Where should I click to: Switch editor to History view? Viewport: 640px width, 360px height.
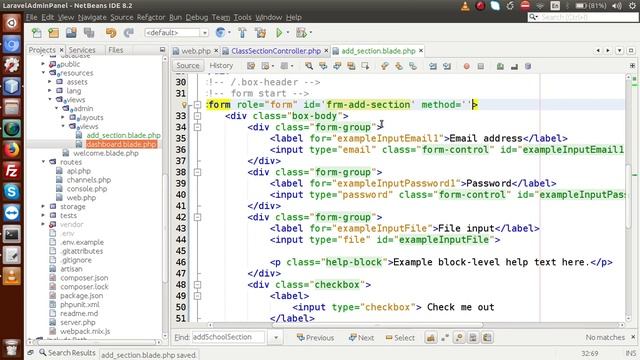(x=221, y=66)
